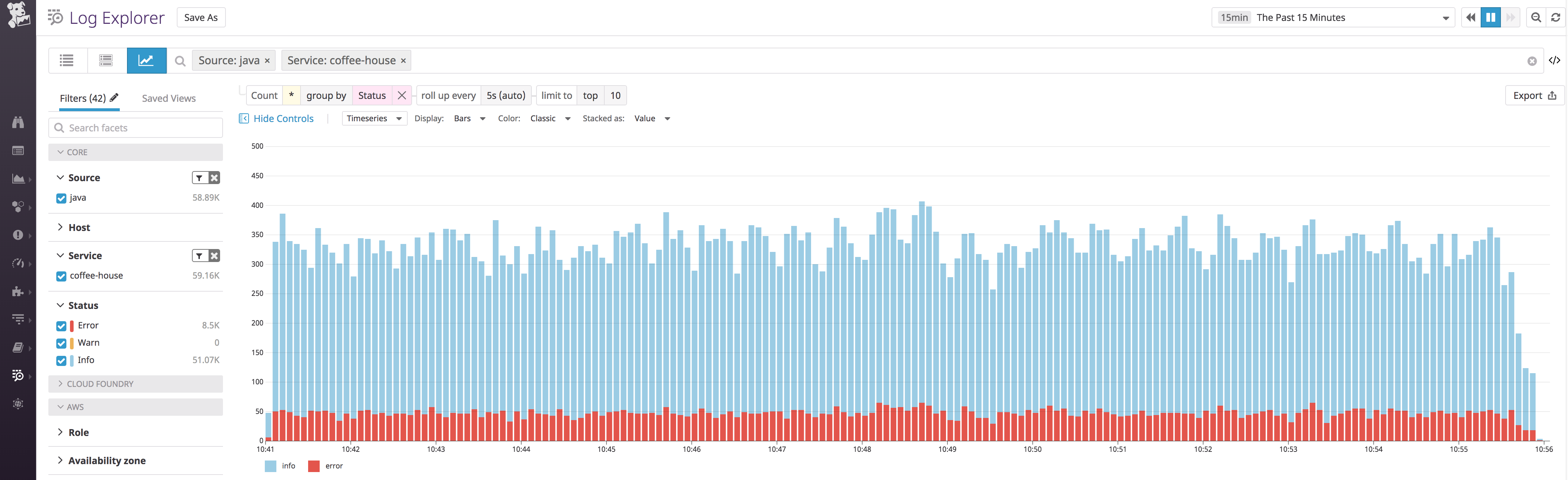This screenshot has height=480, width=1568.
Task: Open the Watchdog binoculars icon in sidebar
Action: (18, 122)
